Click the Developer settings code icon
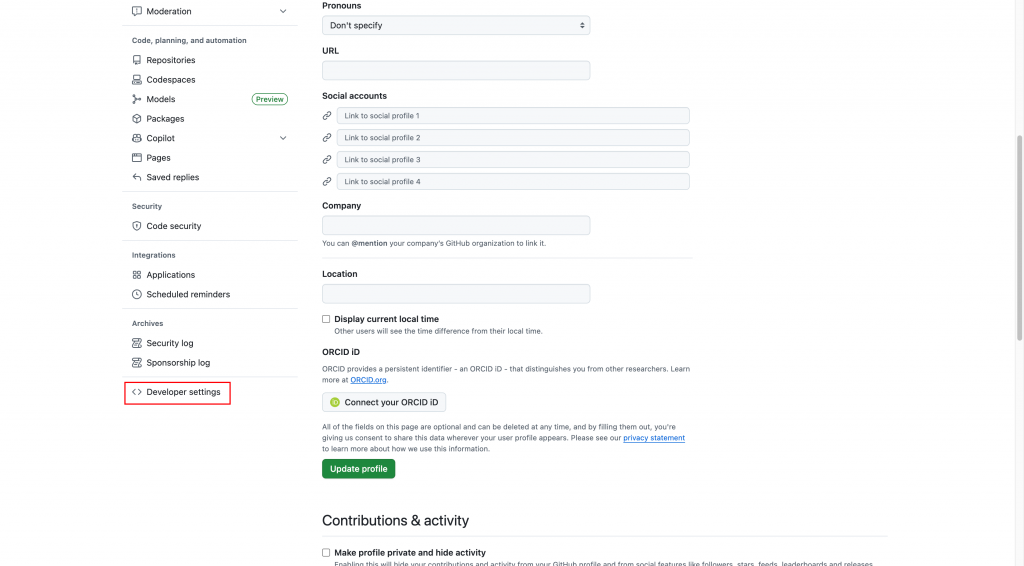Viewport: 1024px width, 566px height. tap(137, 392)
